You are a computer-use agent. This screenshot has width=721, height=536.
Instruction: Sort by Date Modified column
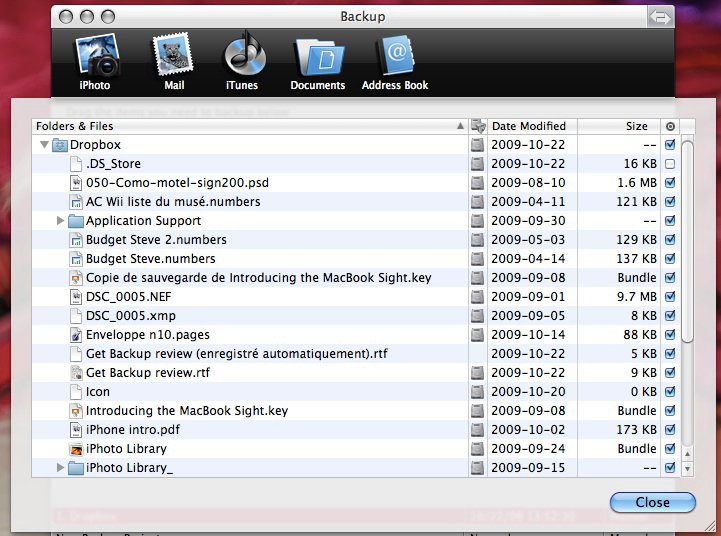click(529, 126)
